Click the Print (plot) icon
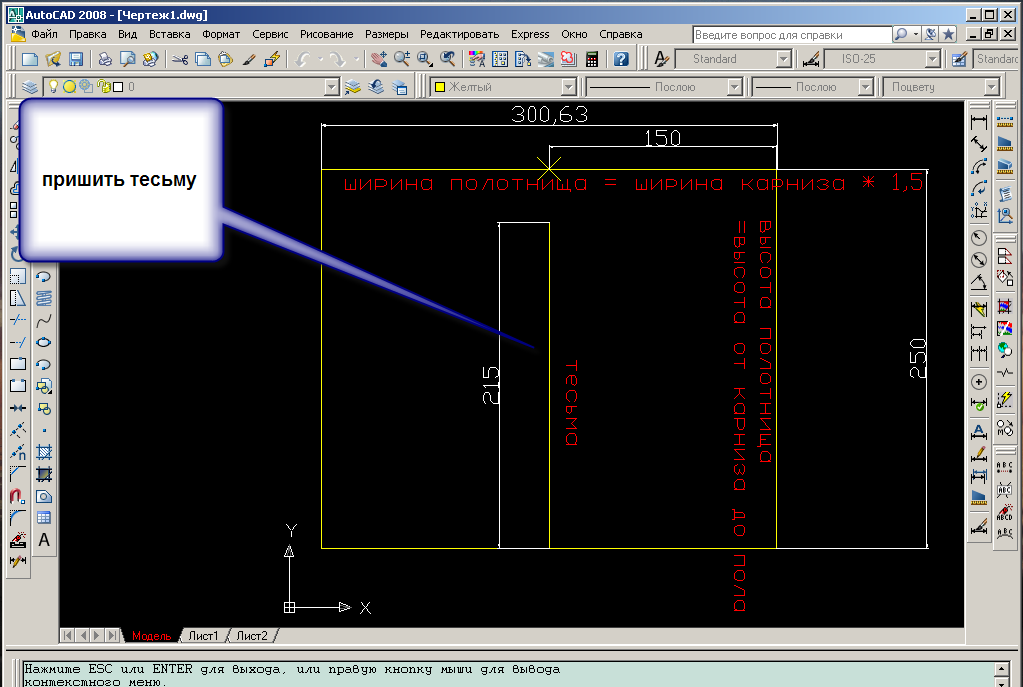The image size is (1023, 687). 104,60
